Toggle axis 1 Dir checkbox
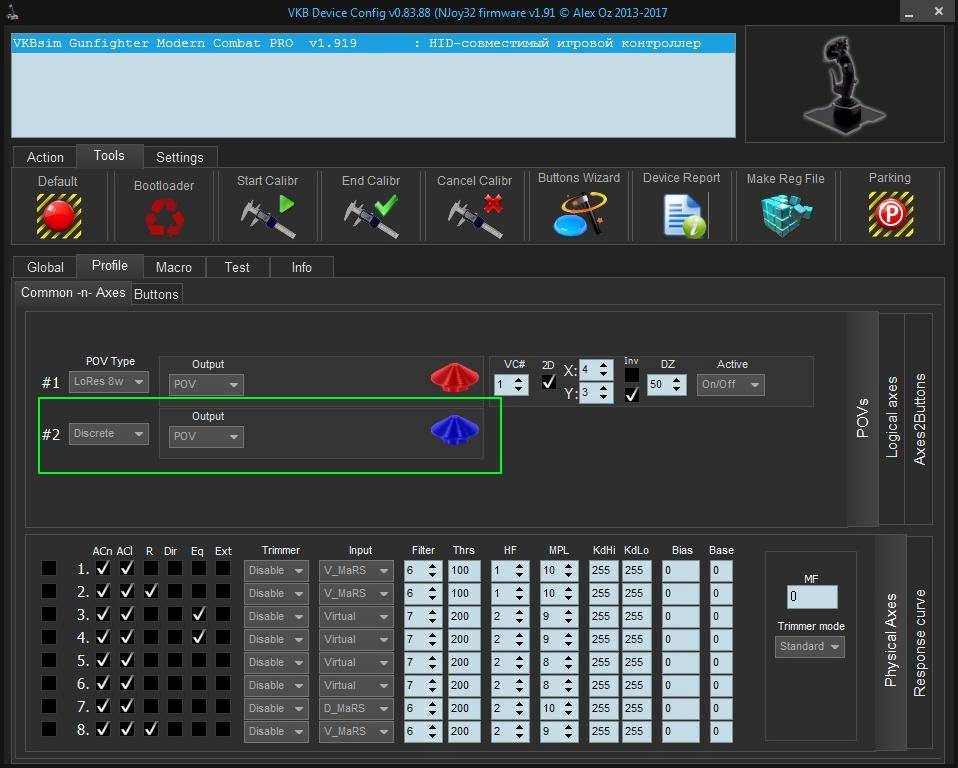Image resolution: width=958 pixels, height=768 pixels. coord(175,568)
